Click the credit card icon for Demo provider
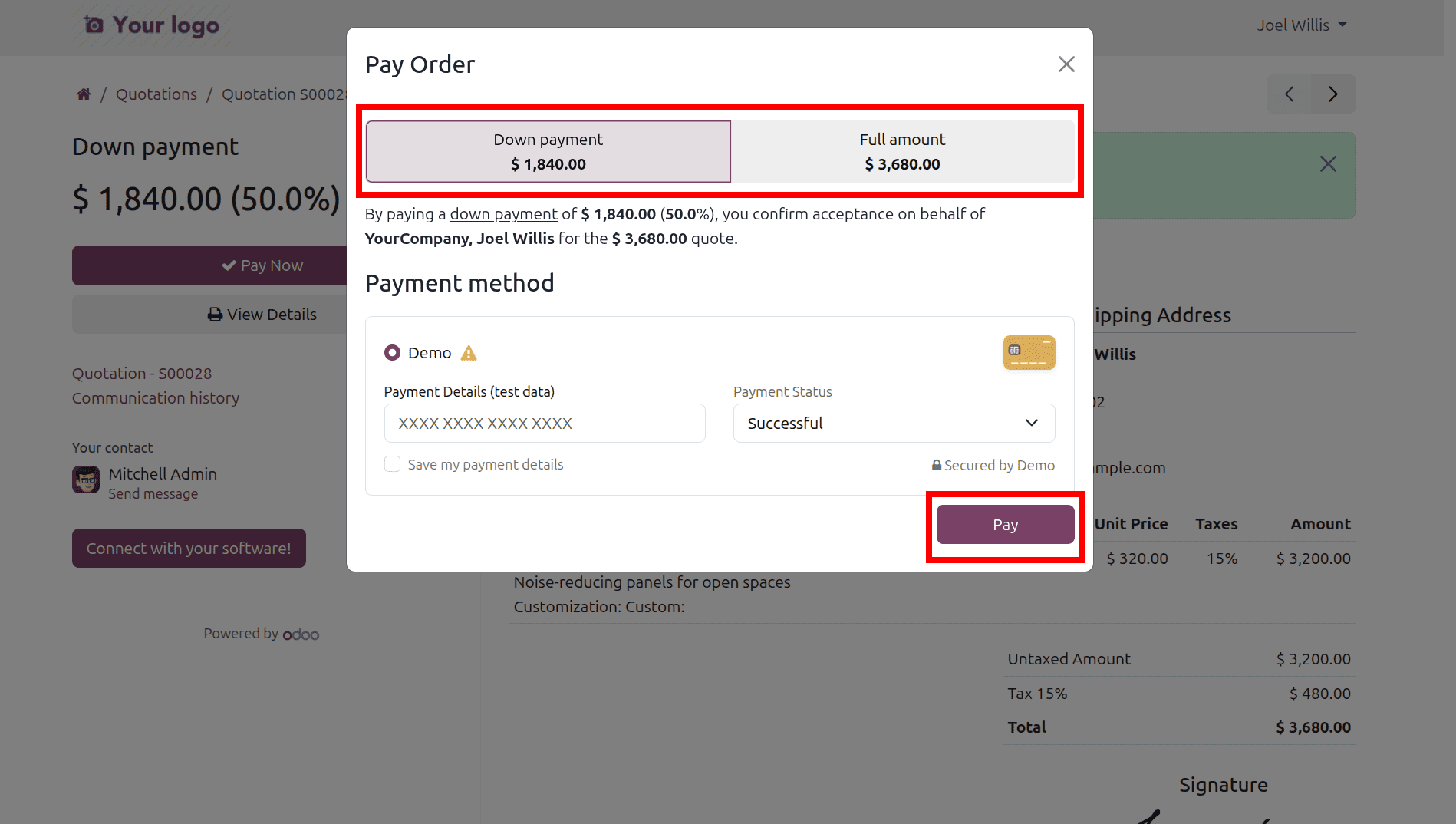This screenshot has width=1456, height=824. (1029, 352)
